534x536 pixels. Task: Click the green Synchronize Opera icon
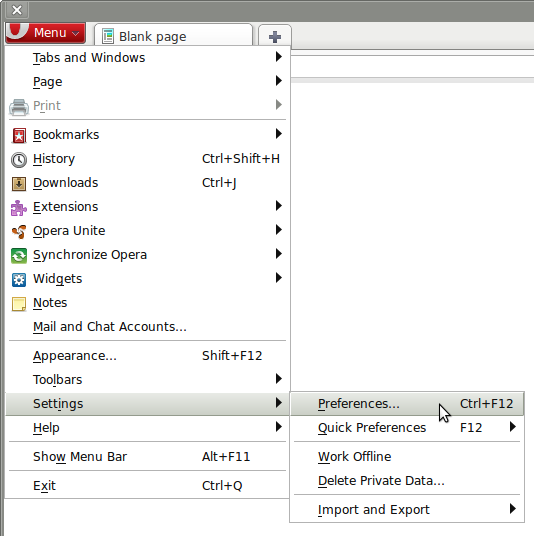(x=19, y=256)
